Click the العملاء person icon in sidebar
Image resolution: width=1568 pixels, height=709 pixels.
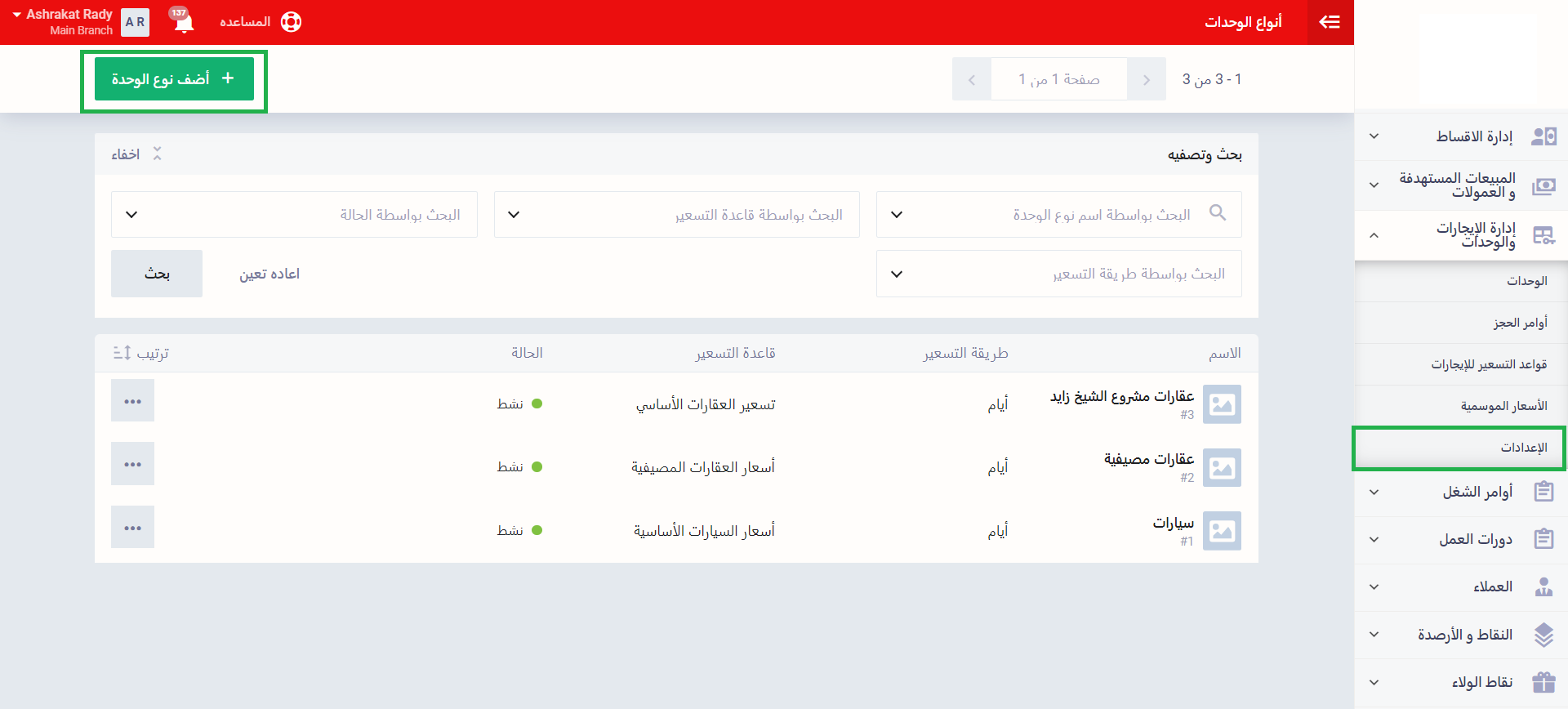click(1543, 586)
